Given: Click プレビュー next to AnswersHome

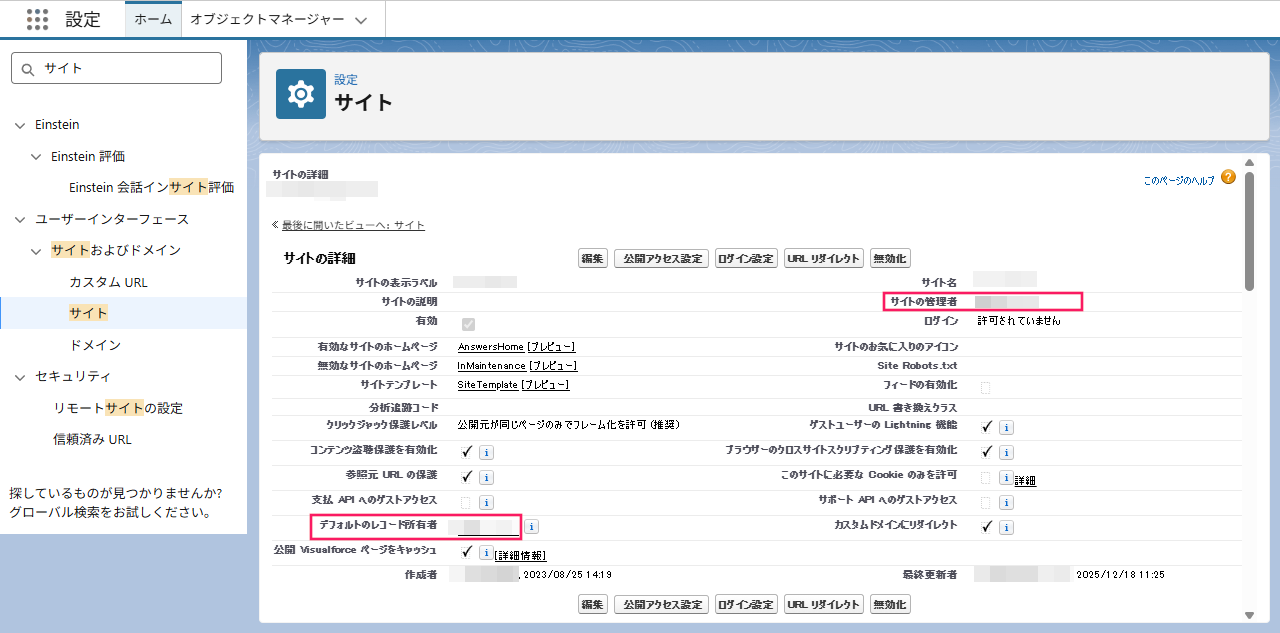Looking at the screenshot, I should pos(551,347).
